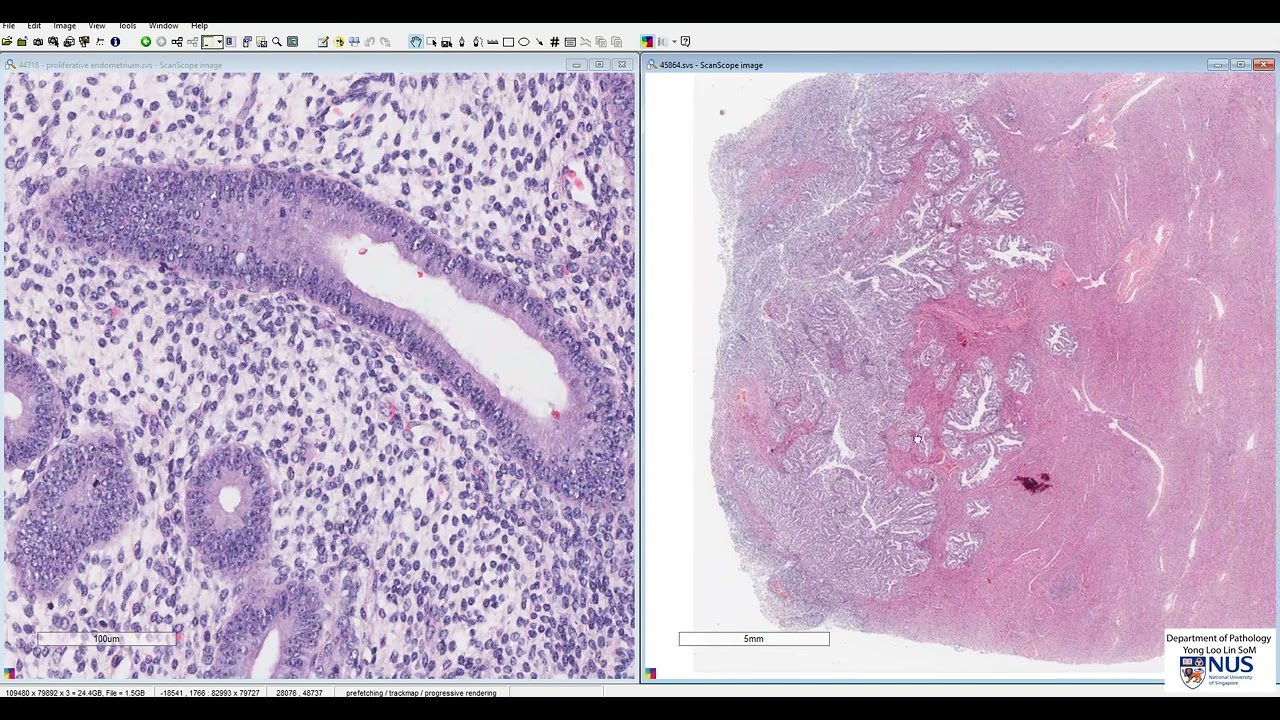1280x720 pixels.
Task: Click the help question mark icon
Action: click(685, 42)
